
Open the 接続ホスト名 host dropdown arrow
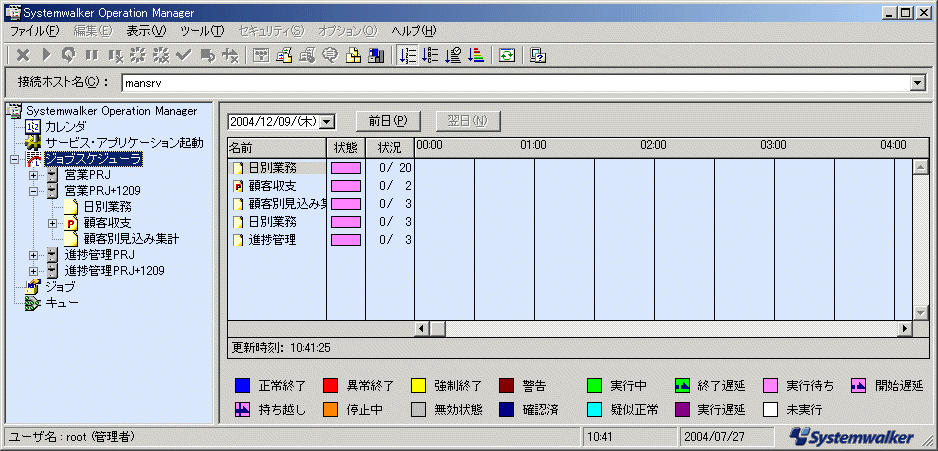918,84
